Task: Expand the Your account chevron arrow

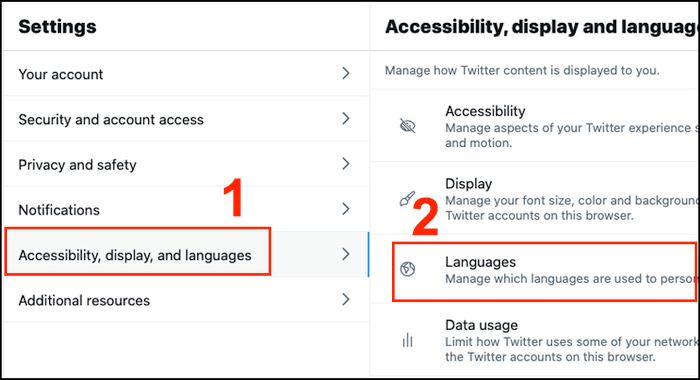Action: (346, 73)
